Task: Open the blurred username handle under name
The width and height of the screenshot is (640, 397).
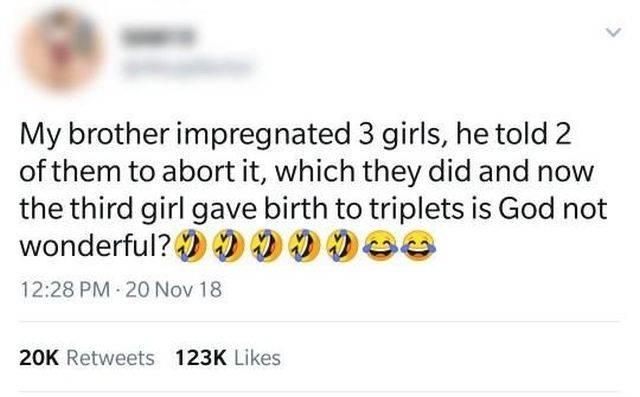Action: 186,68
